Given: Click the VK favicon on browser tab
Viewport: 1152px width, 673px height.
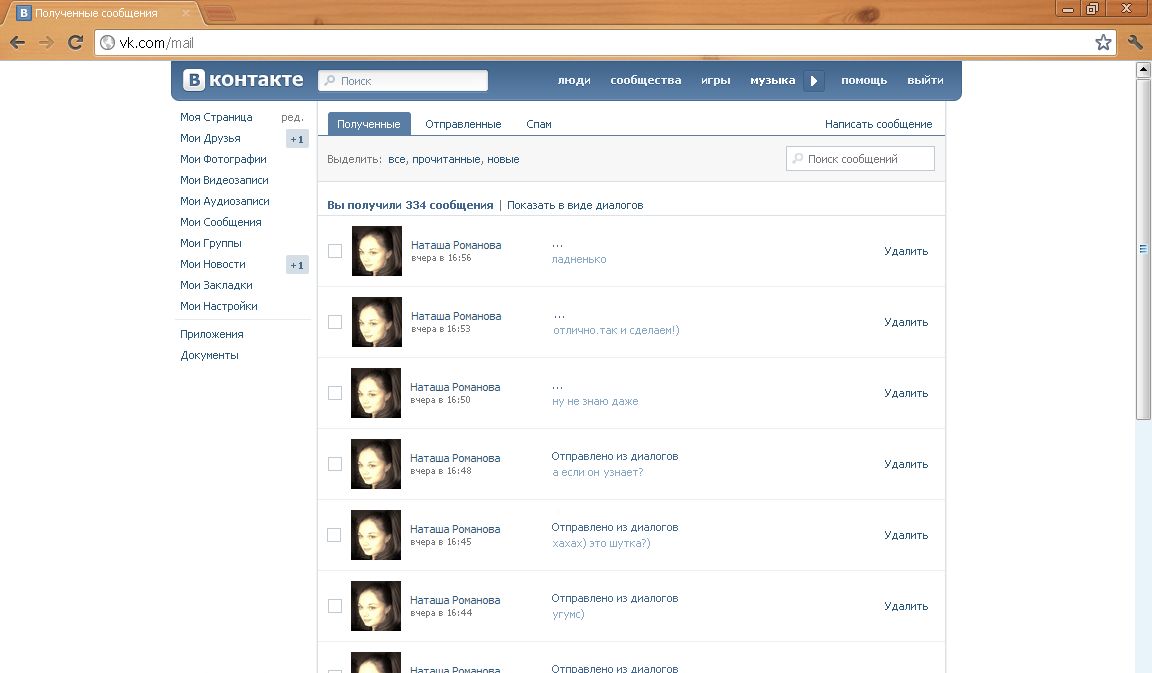Looking at the screenshot, I should click(x=24, y=12).
